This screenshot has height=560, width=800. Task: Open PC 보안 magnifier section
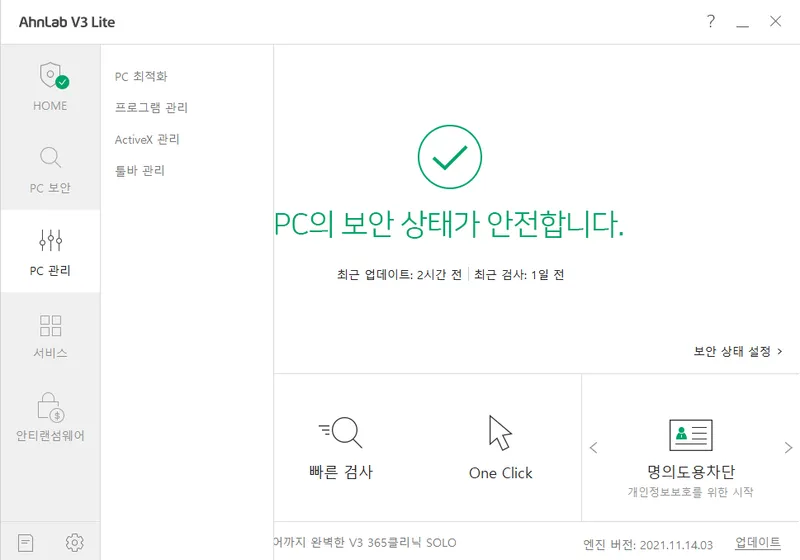[x=50, y=157]
